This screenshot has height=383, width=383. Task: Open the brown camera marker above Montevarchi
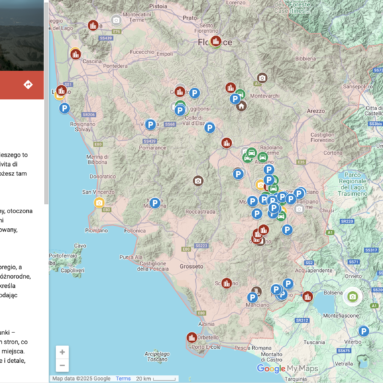[x=262, y=78]
